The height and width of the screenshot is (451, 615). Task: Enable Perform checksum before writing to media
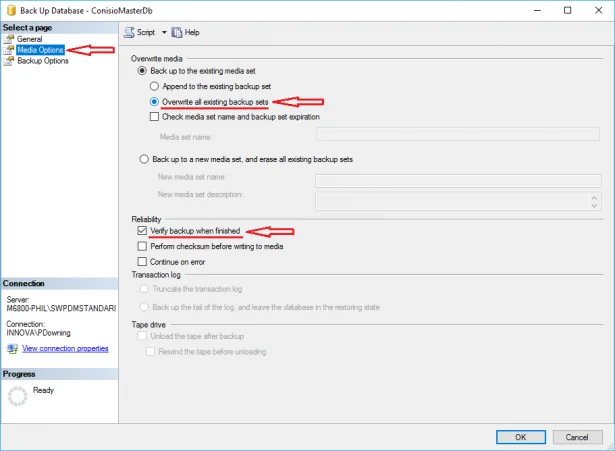[142, 245]
